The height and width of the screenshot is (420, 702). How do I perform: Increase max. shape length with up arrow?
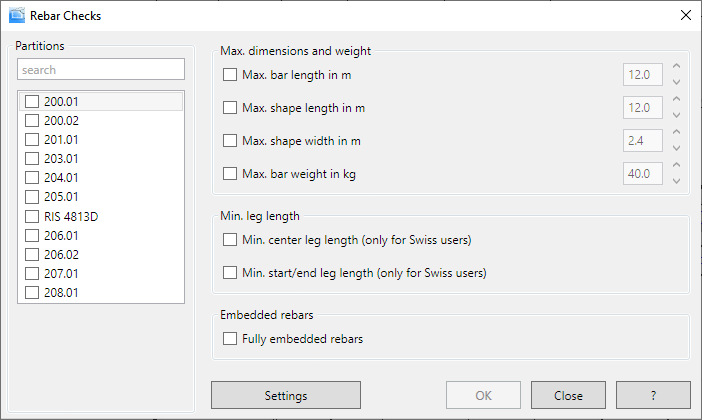coord(677,101)
